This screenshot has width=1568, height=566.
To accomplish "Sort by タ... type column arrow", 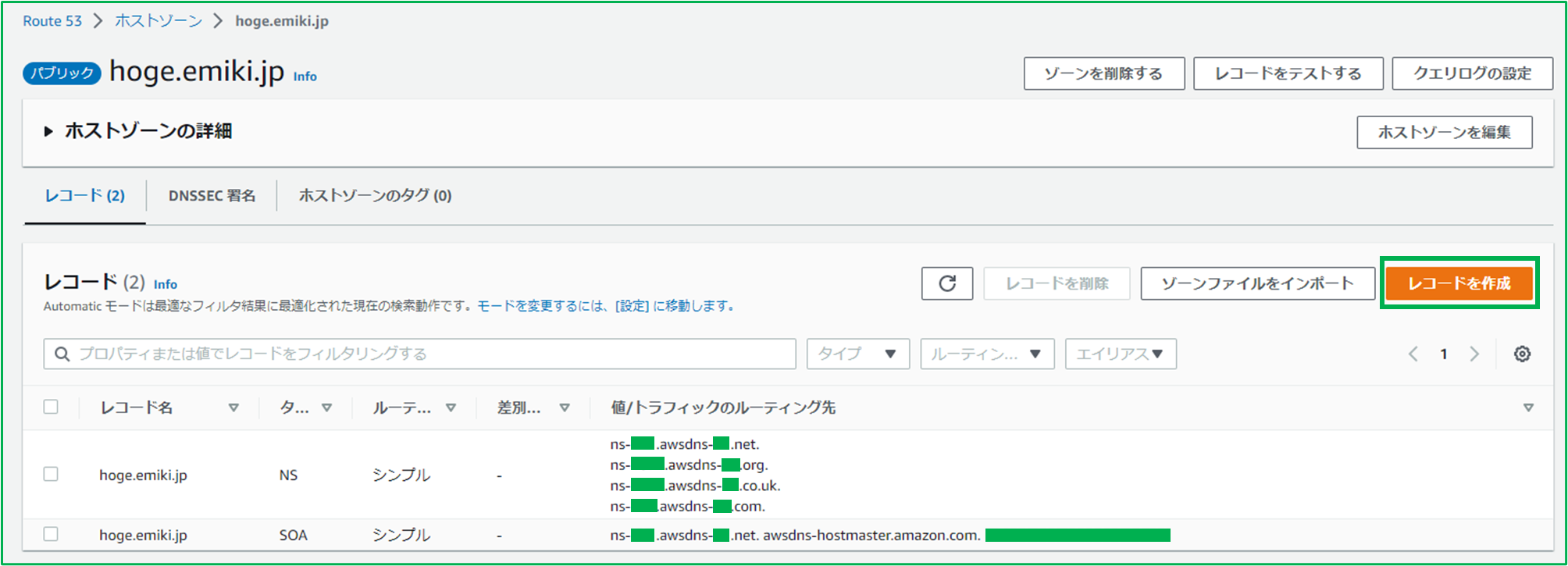I will (x=326, y=408).
